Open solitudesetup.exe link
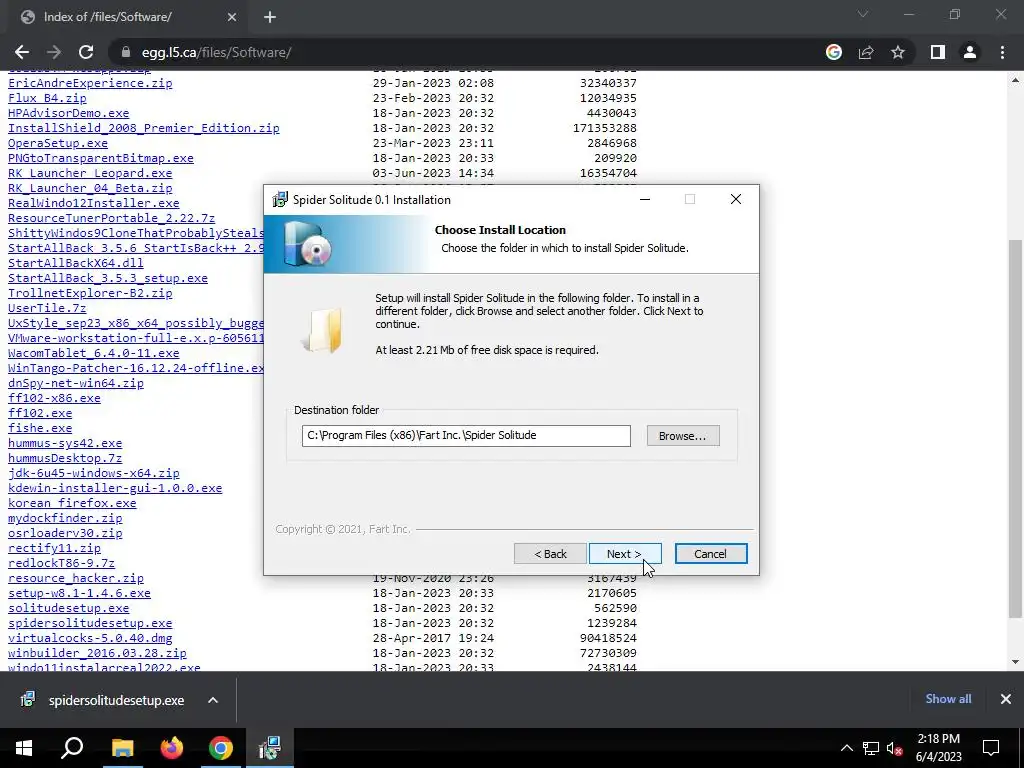This screenshot has height=768, width=1024. click(x=69, y=609)
